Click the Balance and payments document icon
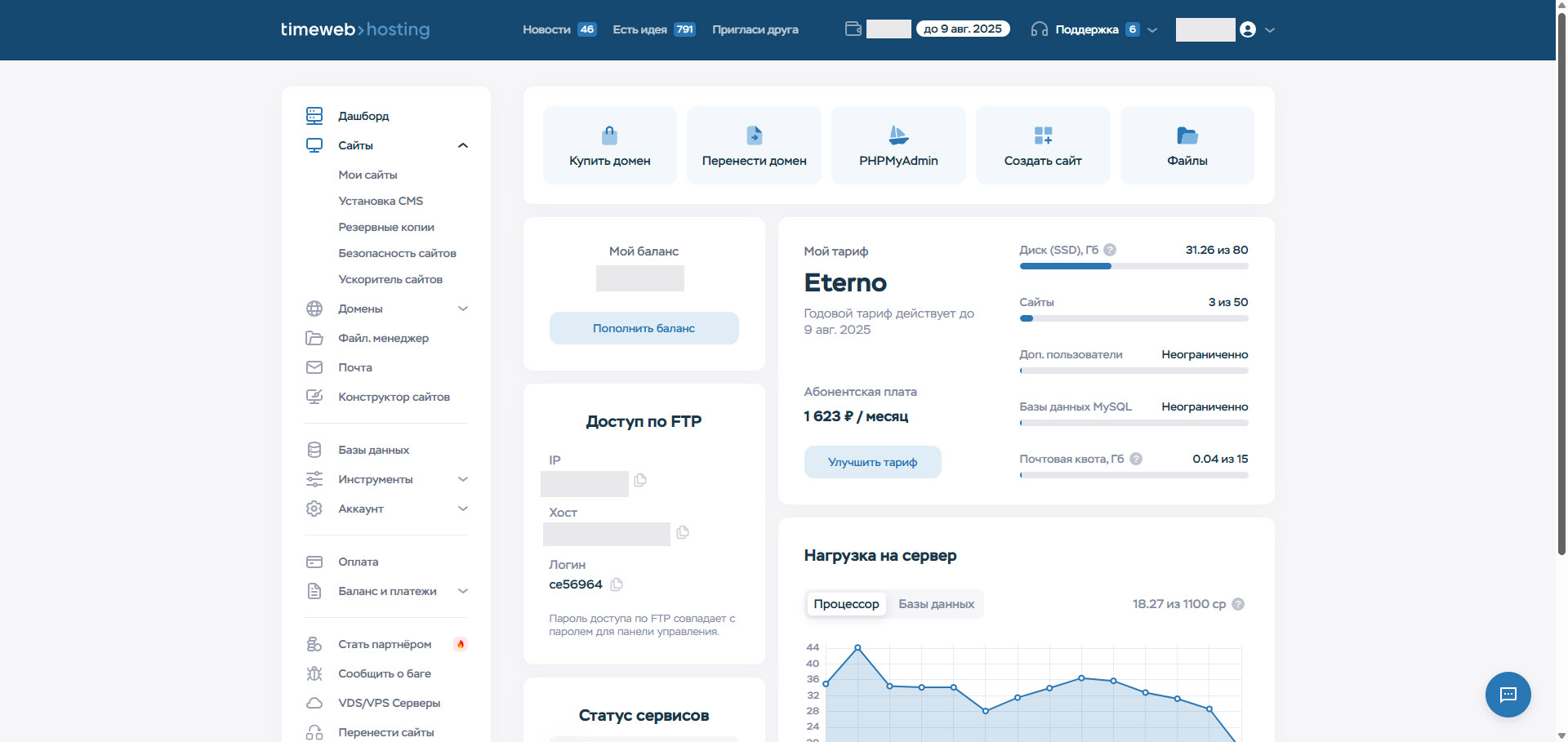 point(314,591)
